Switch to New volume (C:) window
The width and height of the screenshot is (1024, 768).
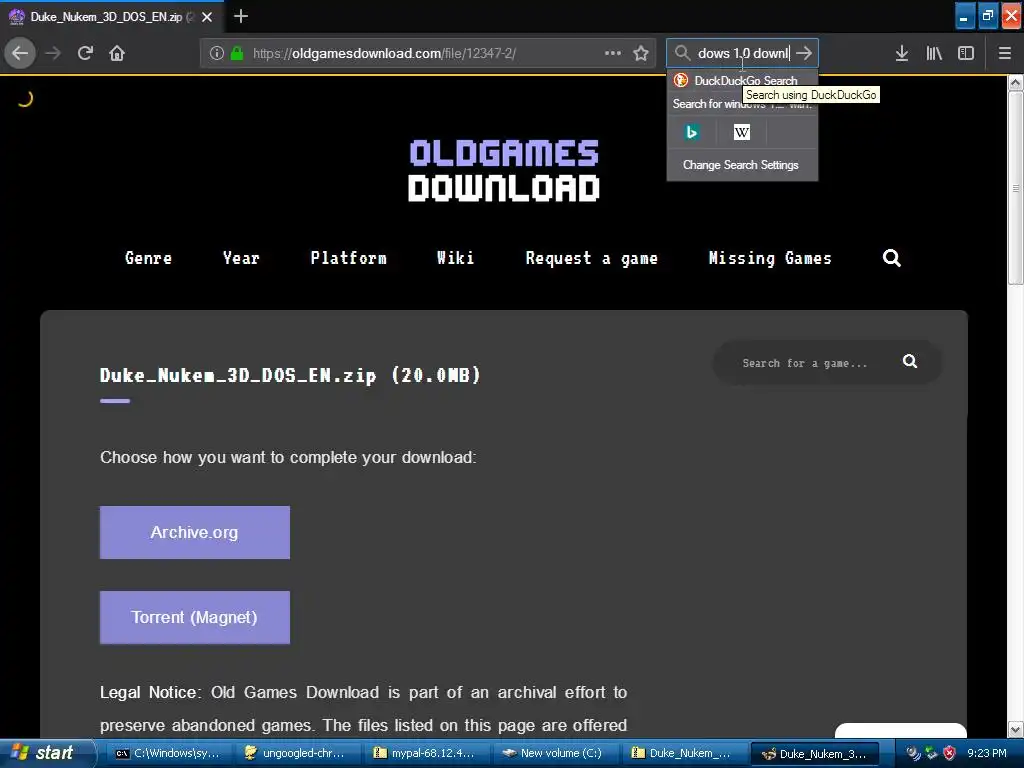tap(553, 754)
